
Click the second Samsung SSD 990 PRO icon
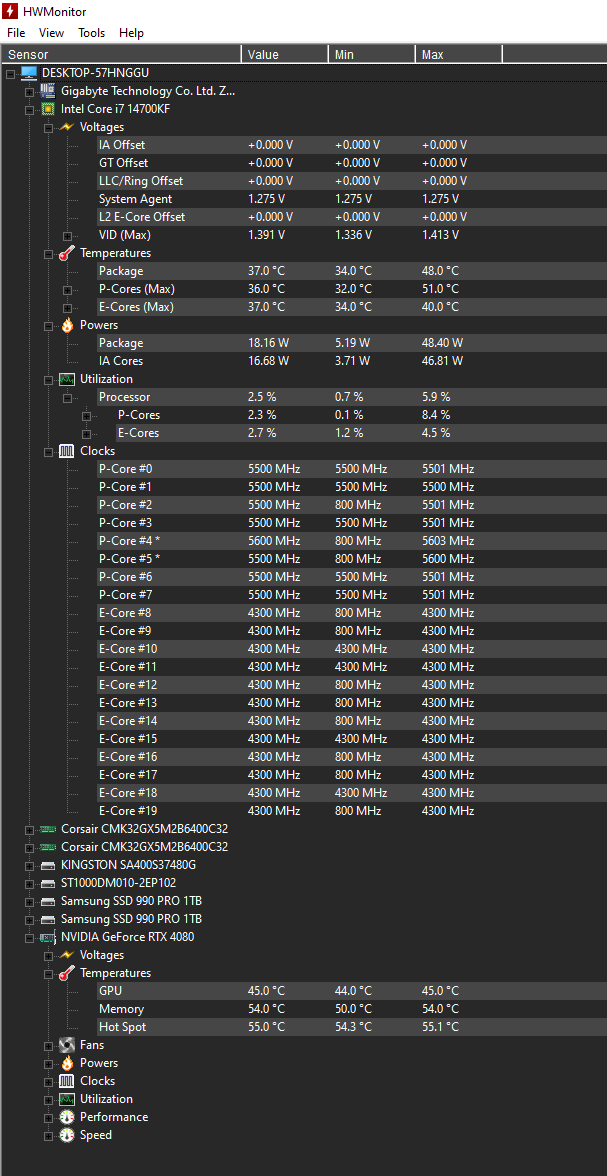click(48, 919)
